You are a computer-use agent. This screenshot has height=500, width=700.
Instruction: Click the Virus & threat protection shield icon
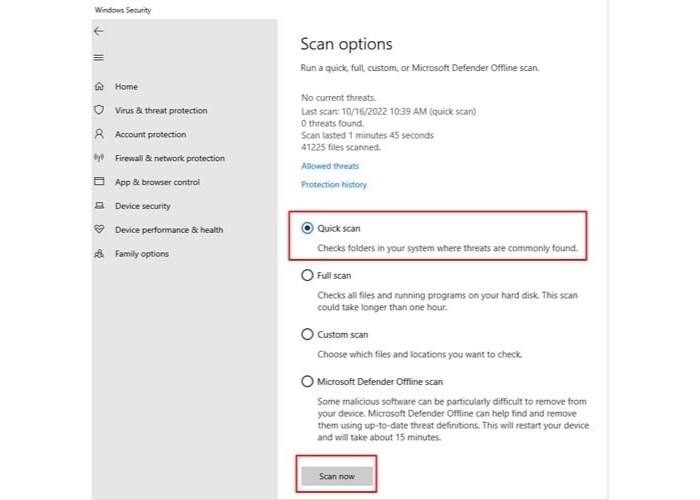tap(99, 110)
